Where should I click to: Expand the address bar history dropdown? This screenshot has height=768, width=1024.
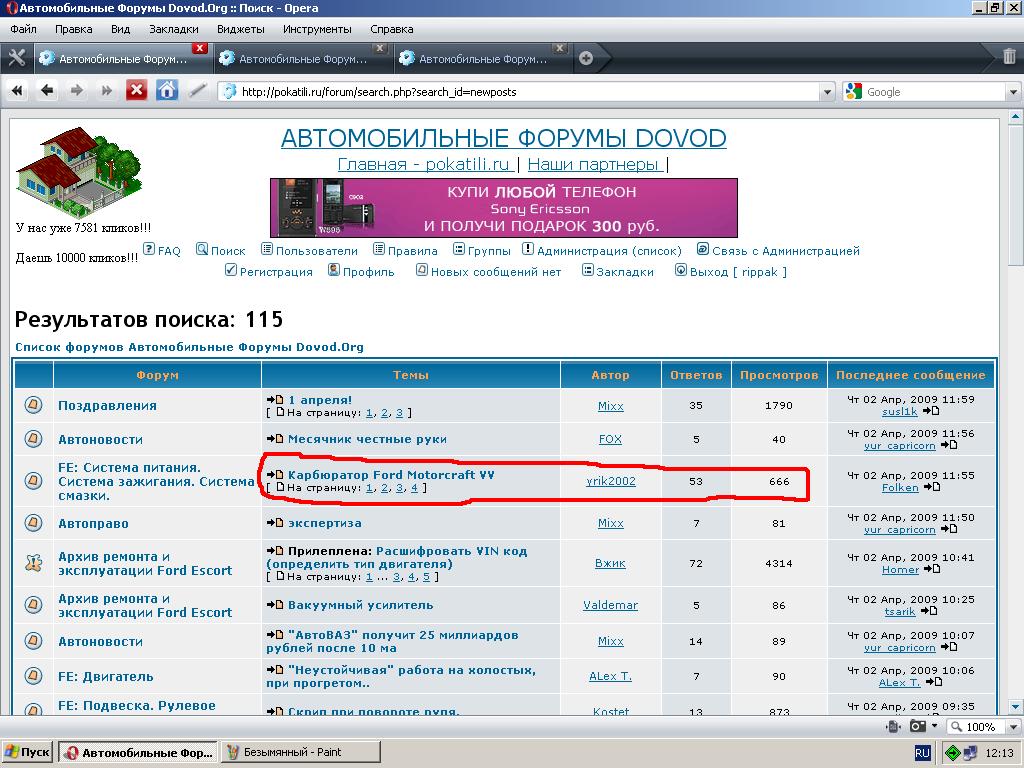coord(826,92)
